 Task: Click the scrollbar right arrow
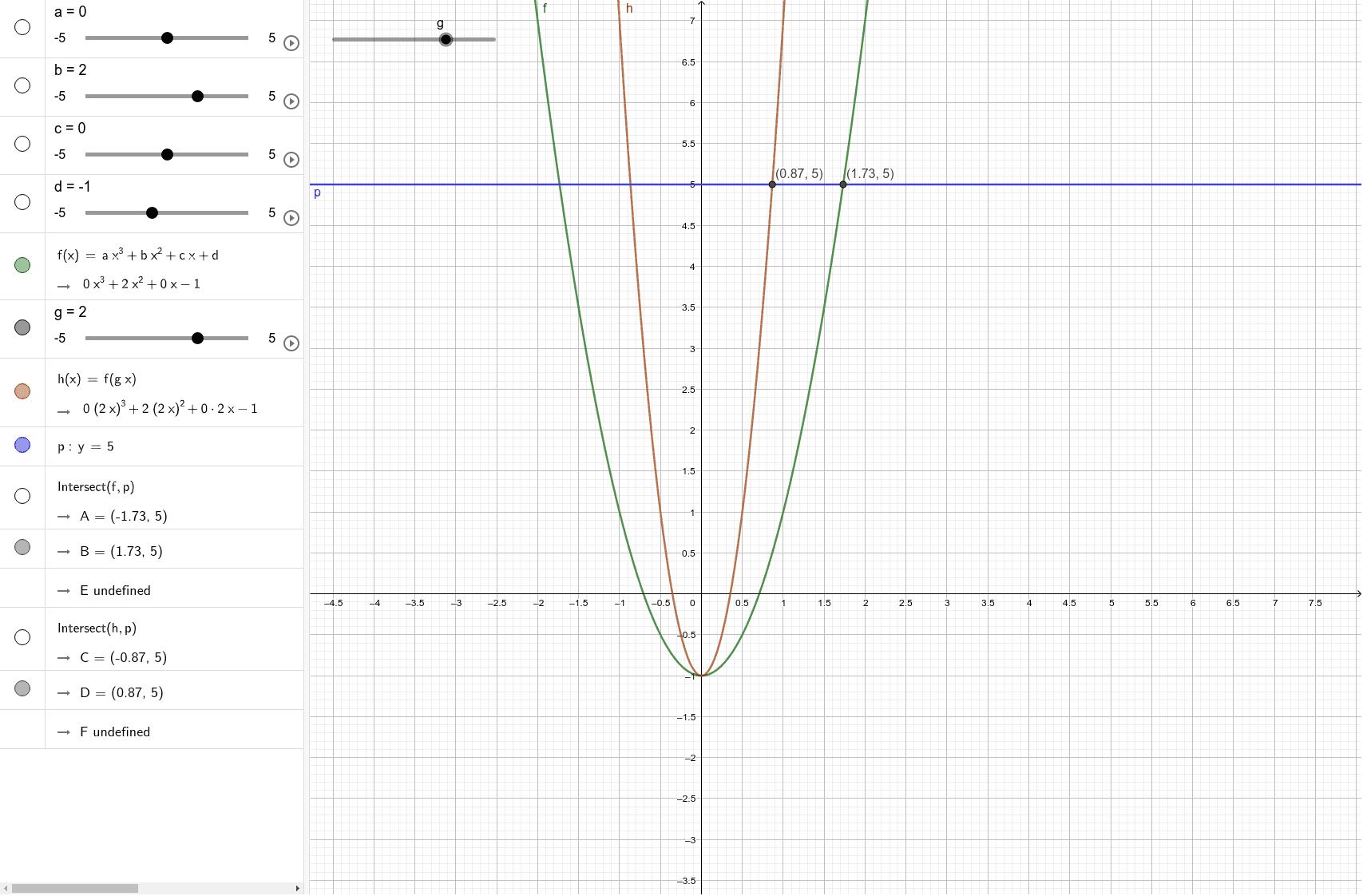tap(298, 888)
